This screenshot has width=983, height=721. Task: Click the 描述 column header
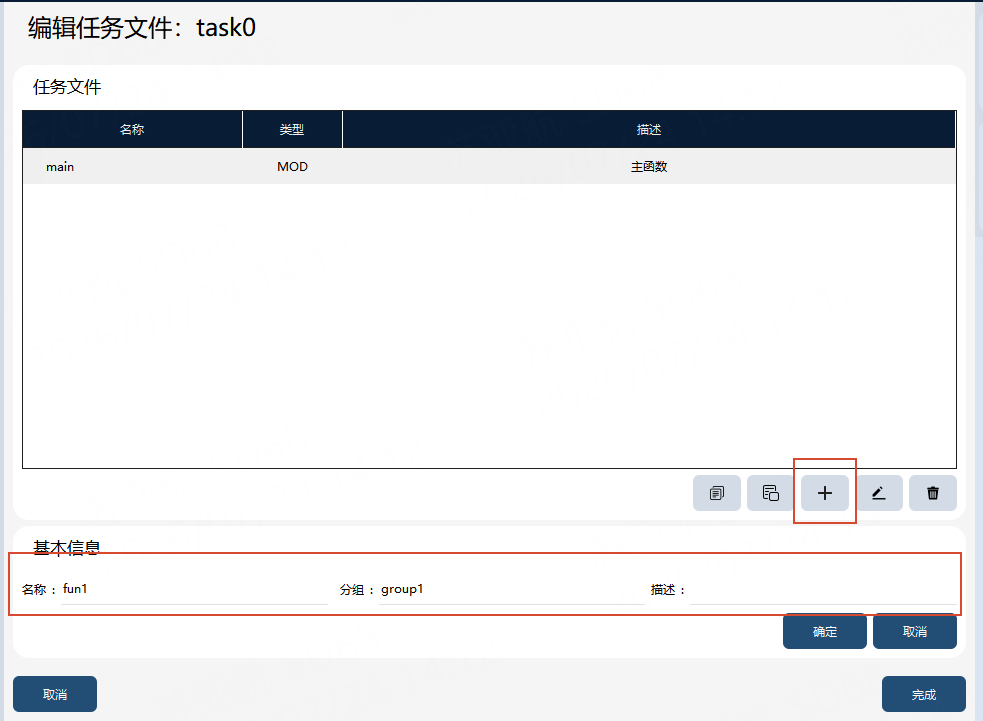pos(649,130)
